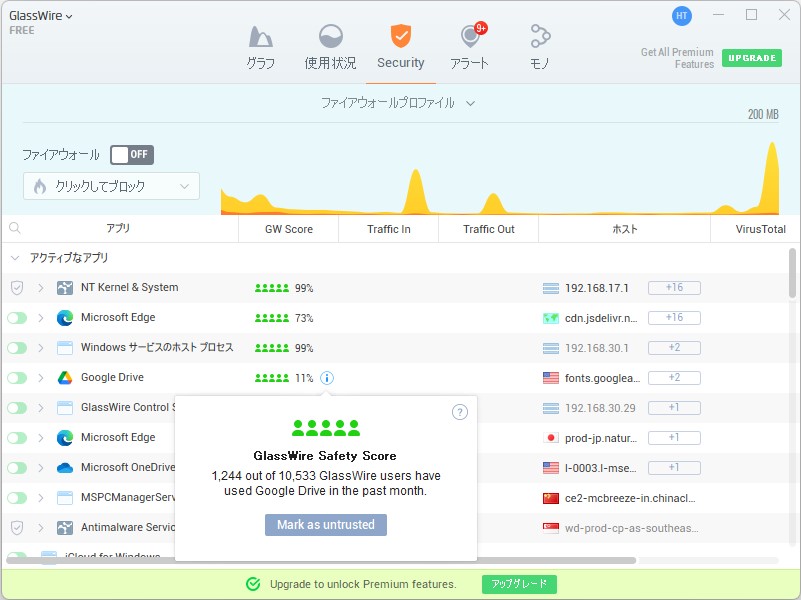
Task: Collapse the アクティブなアプリ section
Action: [15, 258]
